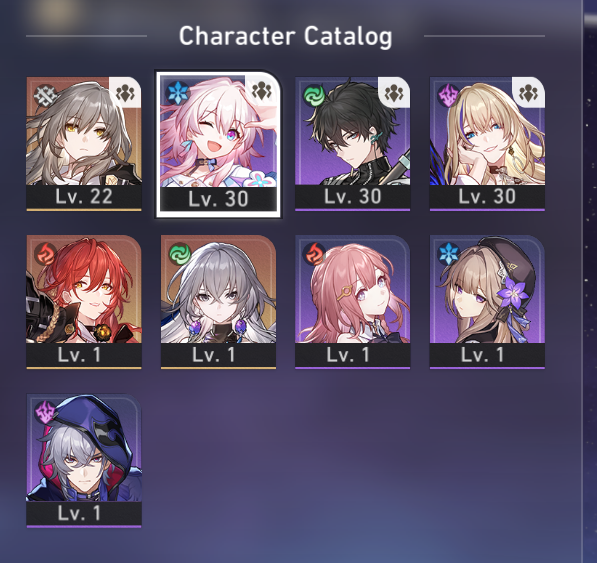The image size is (597, 563).
Task: Click the Character Catalog heading
Action: 286,37
